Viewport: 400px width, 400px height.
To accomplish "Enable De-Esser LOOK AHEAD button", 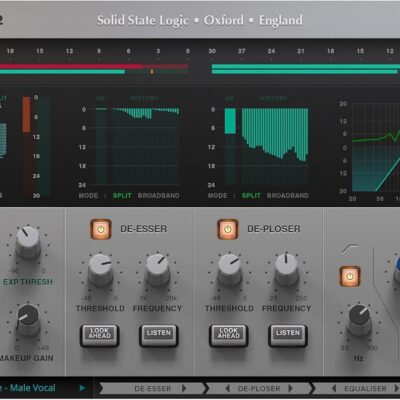I will (x=99, y=336).
